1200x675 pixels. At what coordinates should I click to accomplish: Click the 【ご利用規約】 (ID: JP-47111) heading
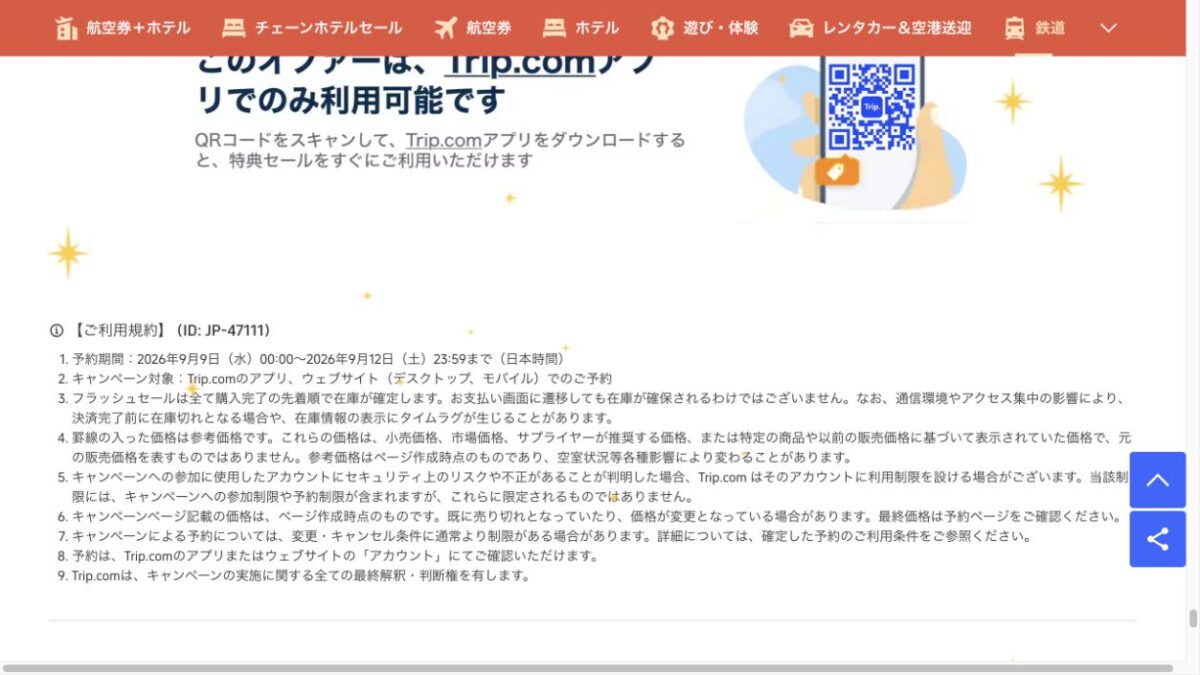click(171, 331)
